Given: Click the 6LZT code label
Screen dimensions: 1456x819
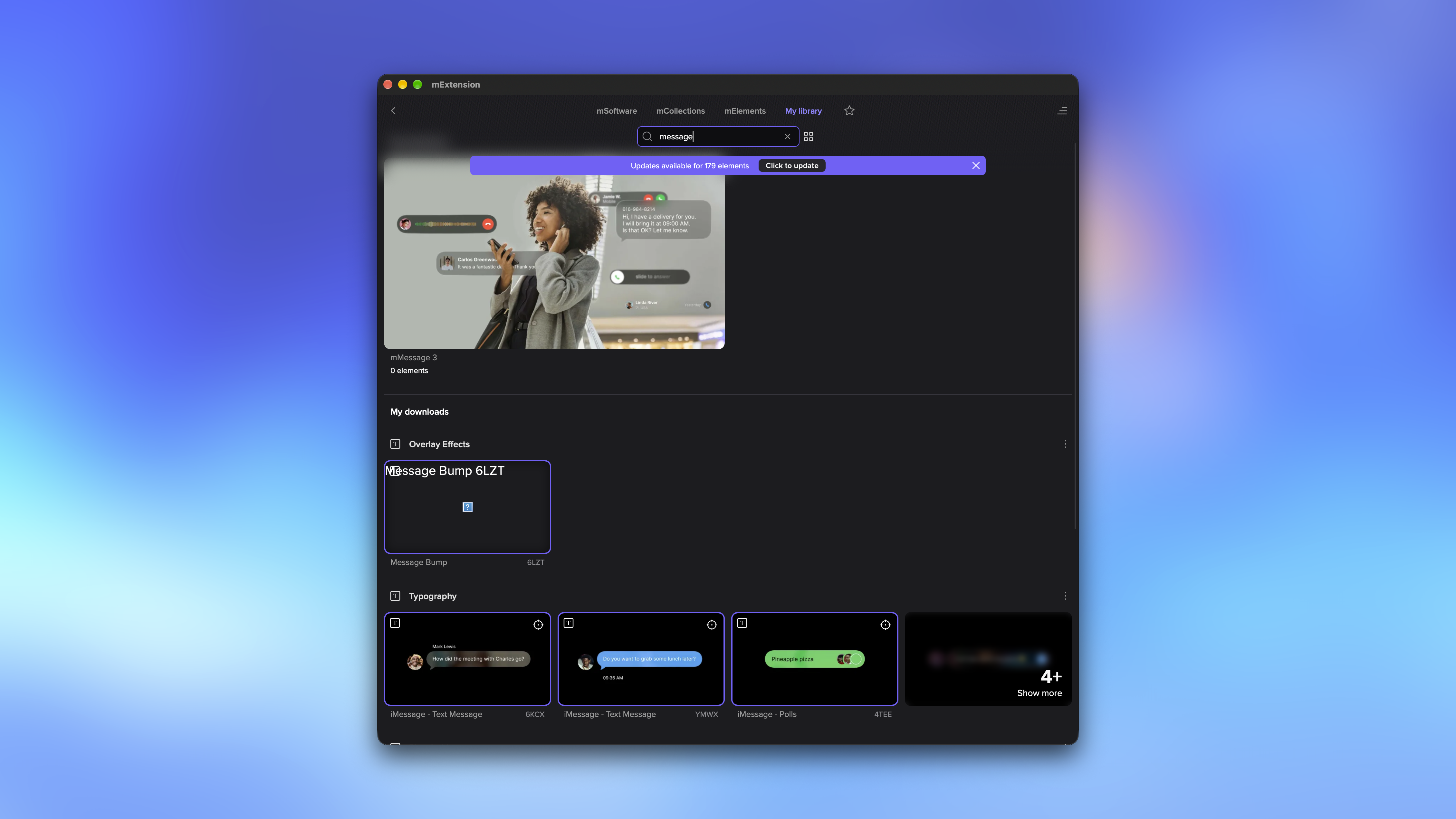Looking at the screenshot, I should (535, 562).
